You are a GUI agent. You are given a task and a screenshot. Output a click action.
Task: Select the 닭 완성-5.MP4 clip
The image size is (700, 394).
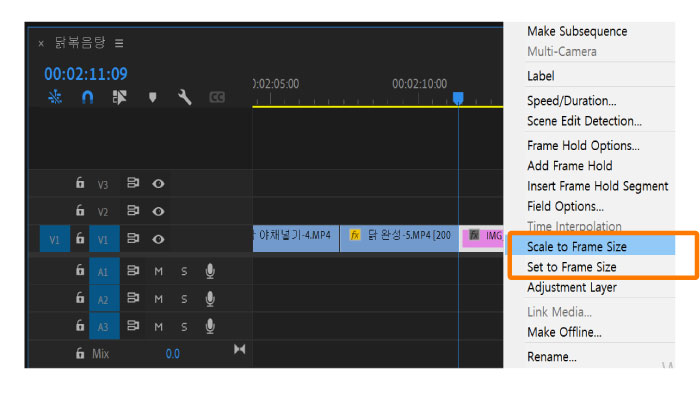399,239
